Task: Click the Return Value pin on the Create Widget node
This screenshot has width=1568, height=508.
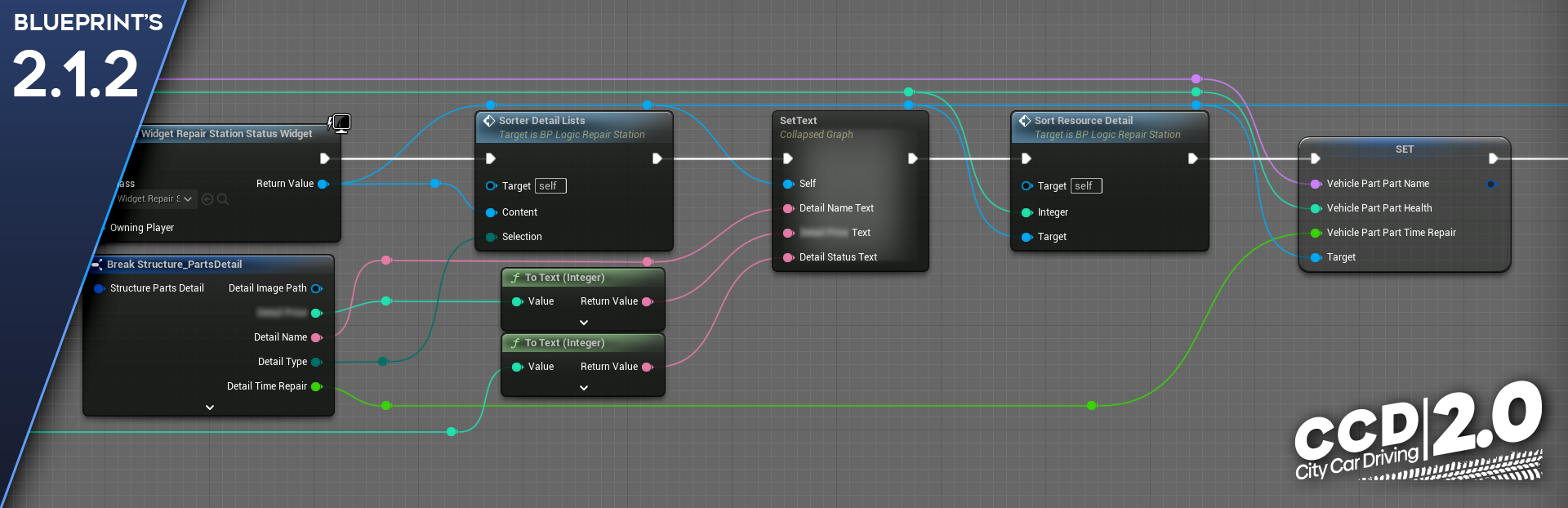Action: pos(323,184)
